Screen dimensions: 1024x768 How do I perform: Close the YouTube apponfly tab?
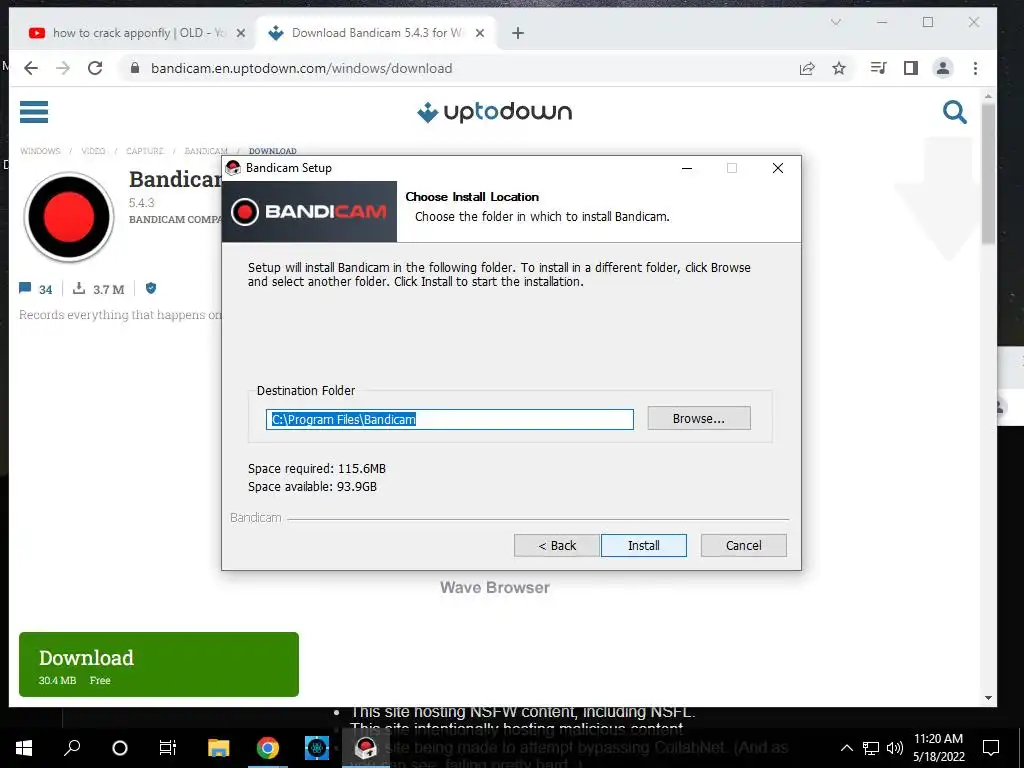(x=240, y=33)
